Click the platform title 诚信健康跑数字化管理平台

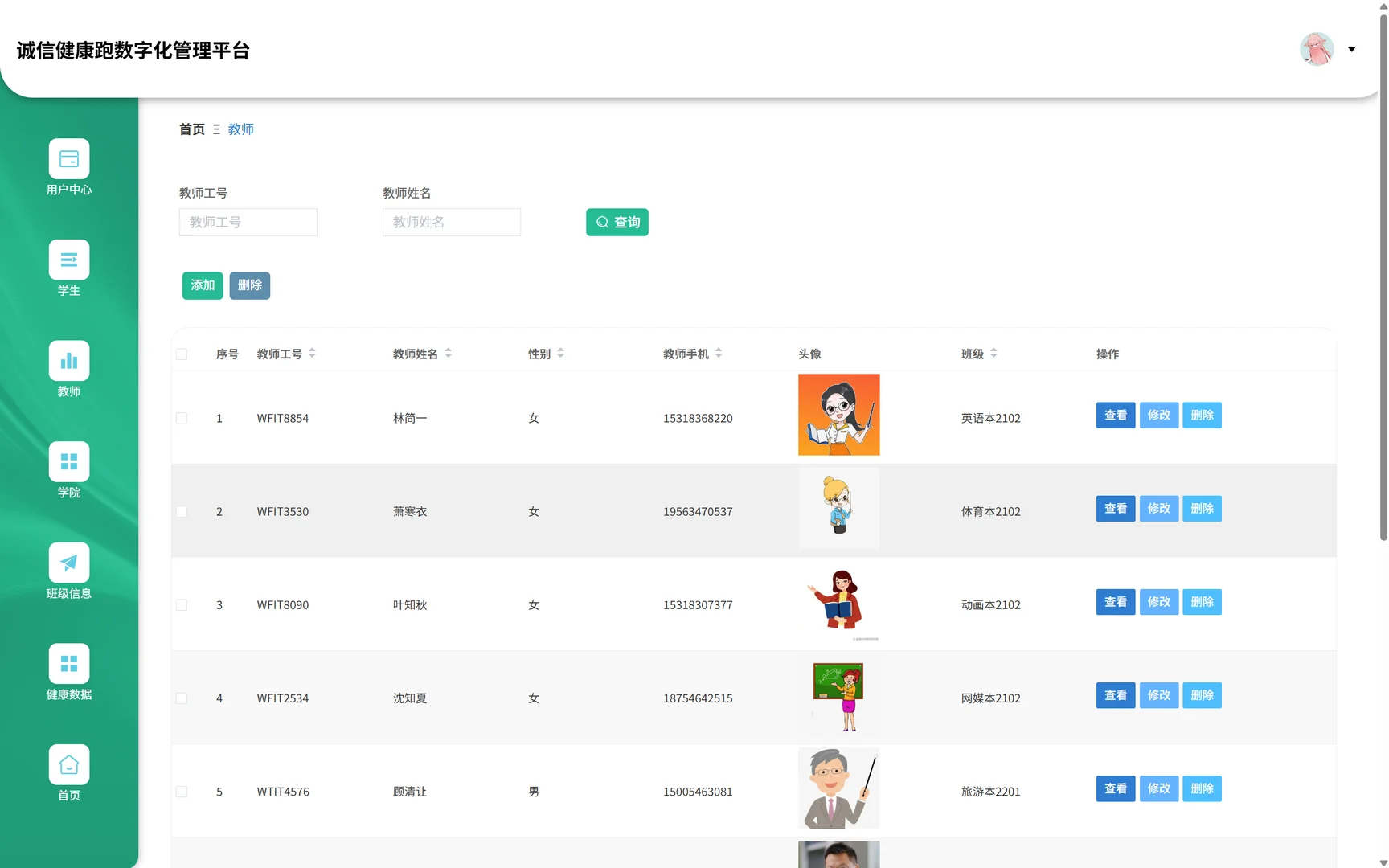133,51
